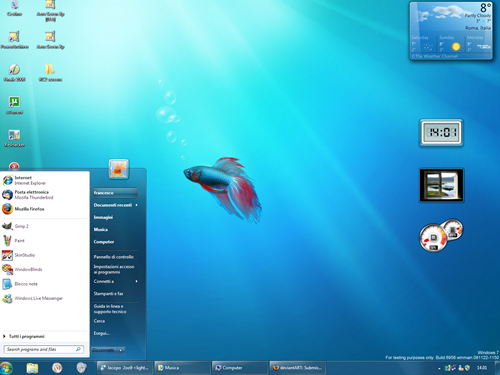Click the security shield tray icon
The image size is (500, 375).
[468, 368]
